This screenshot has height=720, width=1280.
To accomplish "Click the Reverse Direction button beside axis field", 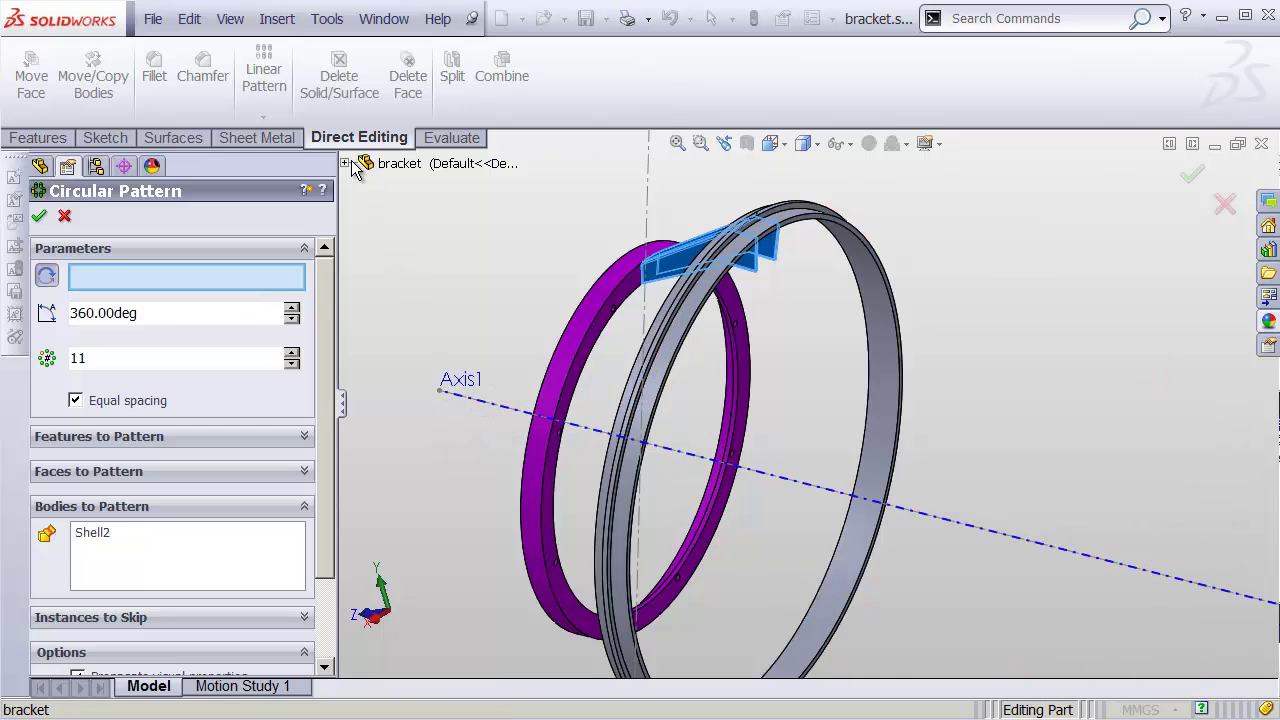I will [x=47, y=276].
